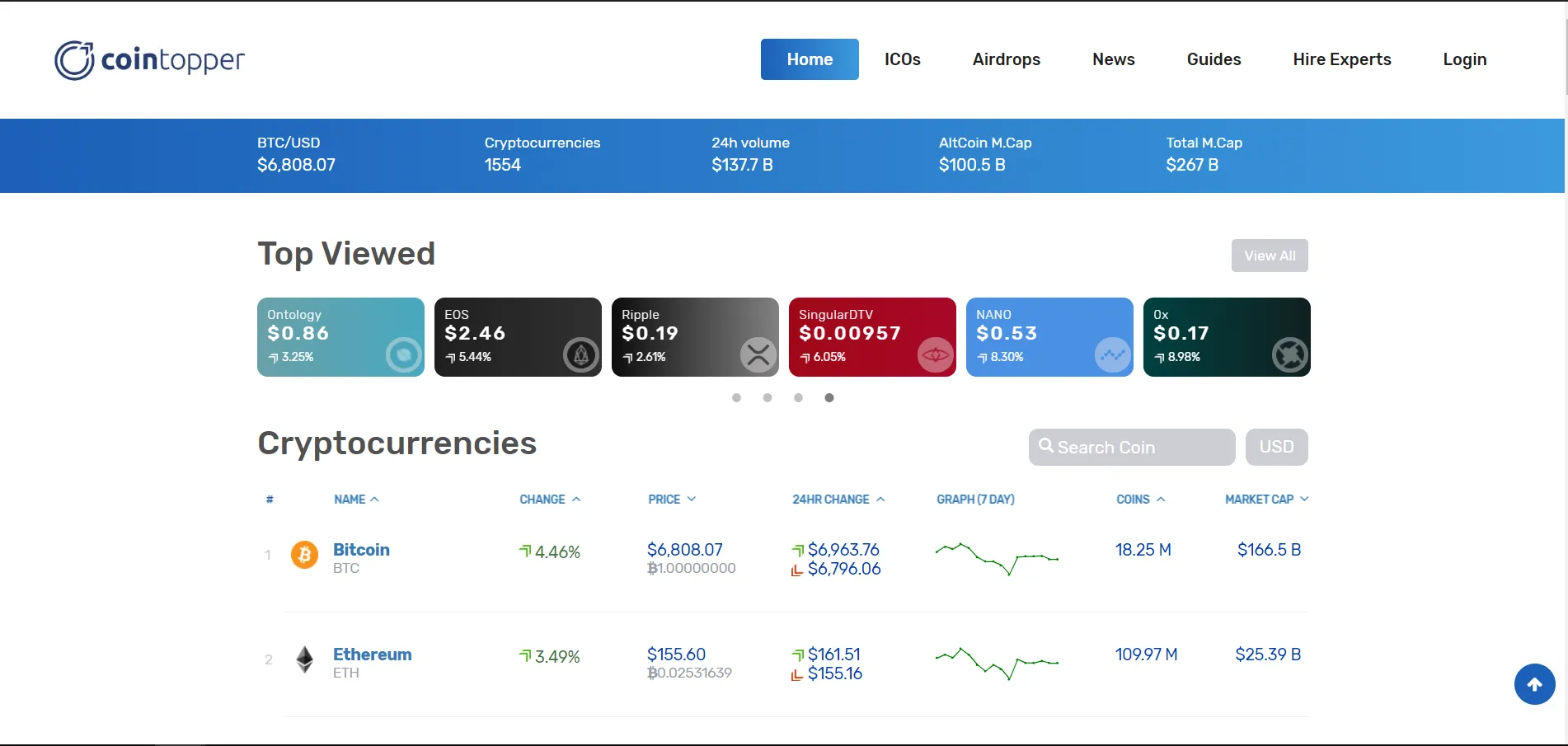Viewport: 1568px width, 746px height.
Task: Open the Ethereum coin page link
Action: 373,655
